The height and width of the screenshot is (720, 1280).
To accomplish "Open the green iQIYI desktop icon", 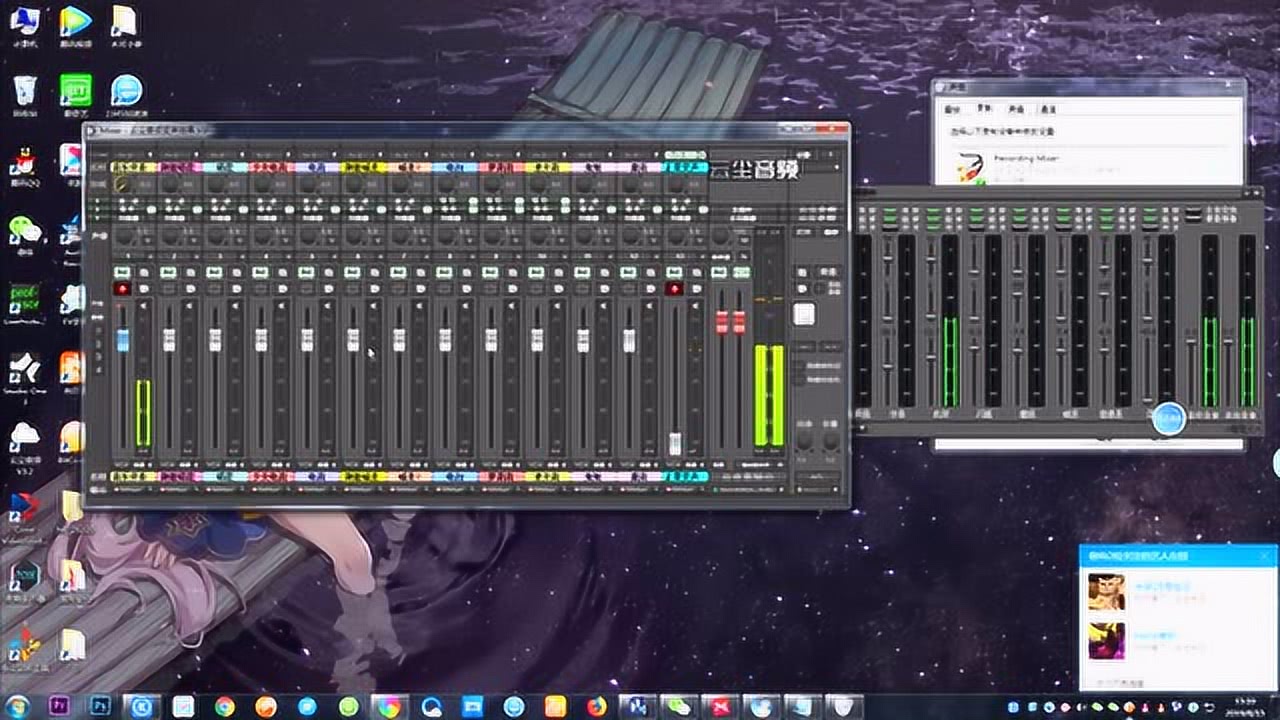I will 76,95.
